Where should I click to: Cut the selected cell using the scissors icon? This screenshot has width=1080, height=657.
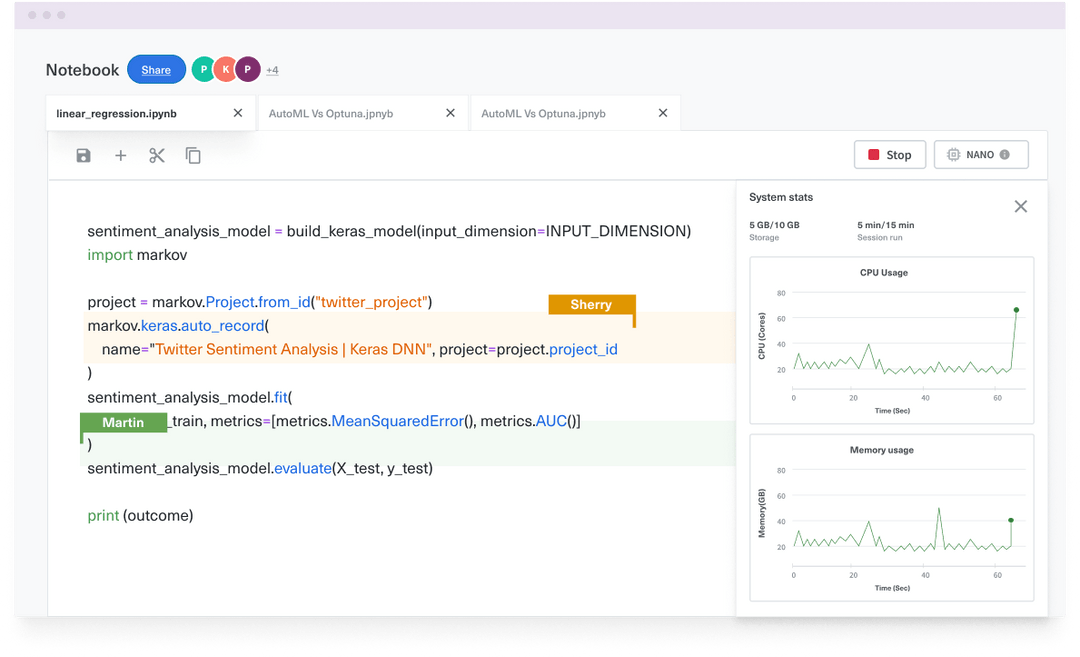coord(156,155)
